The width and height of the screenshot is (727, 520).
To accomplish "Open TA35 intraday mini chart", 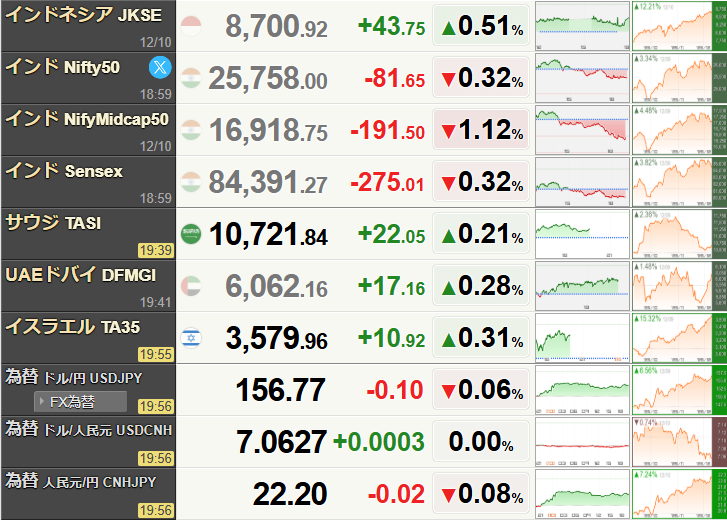I will (582, 338).
